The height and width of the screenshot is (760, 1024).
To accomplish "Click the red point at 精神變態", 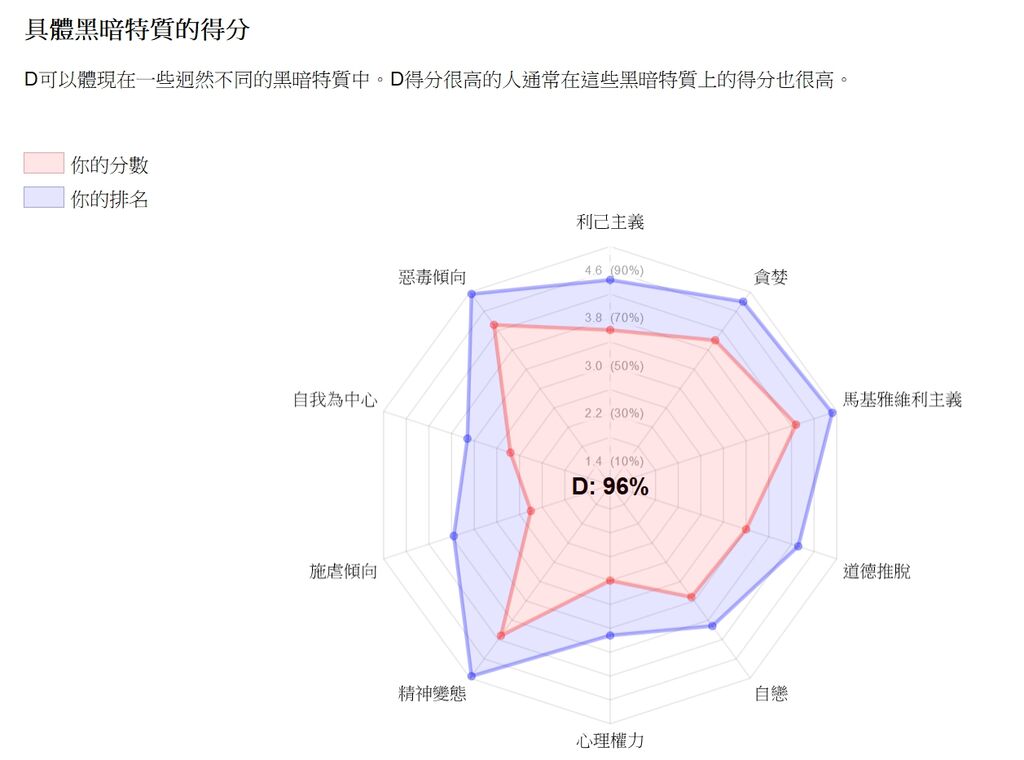I will click(501, 635).
